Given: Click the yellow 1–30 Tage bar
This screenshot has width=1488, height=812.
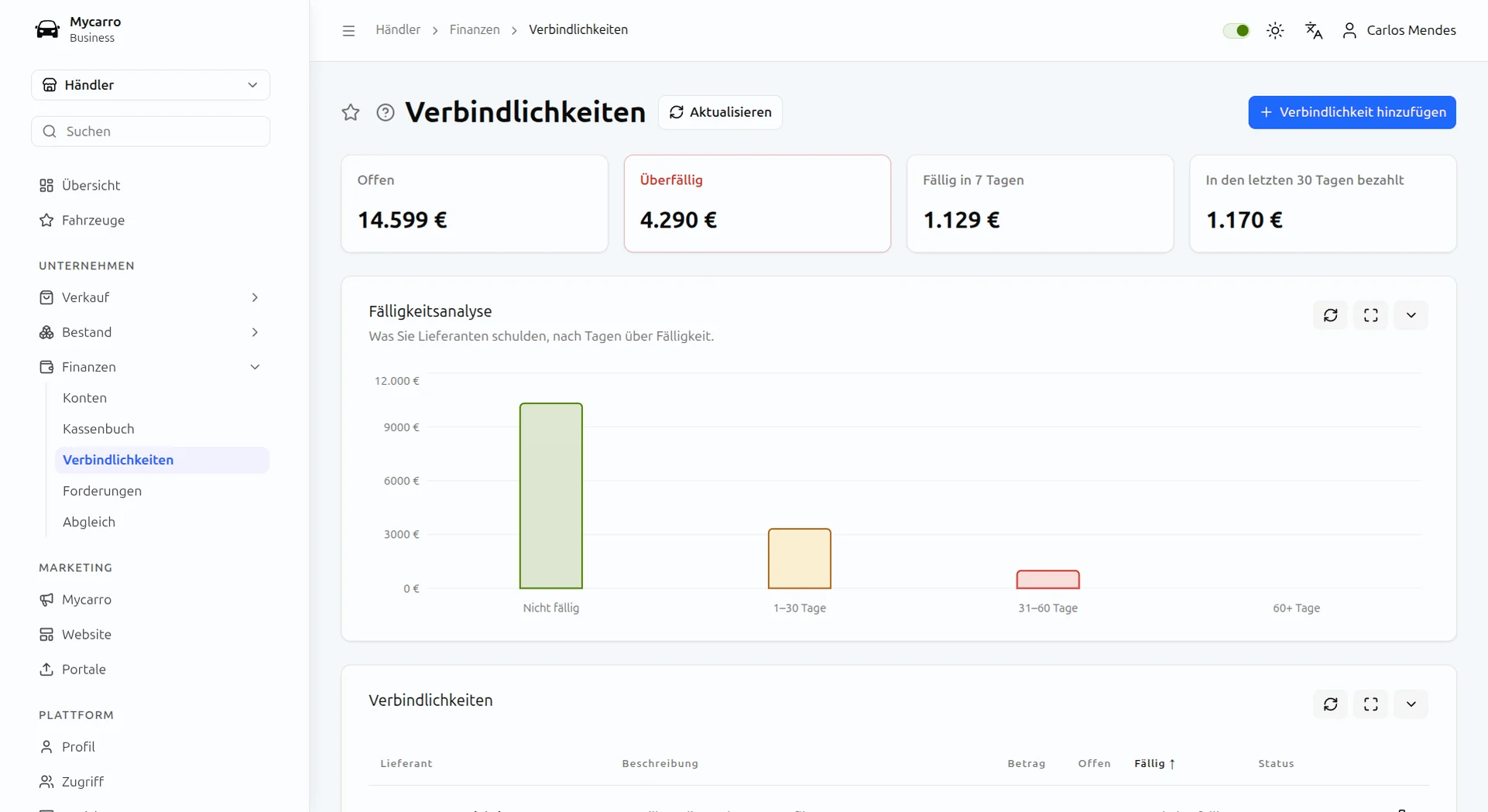Looking at the screenshot, I should click(800, 558).
